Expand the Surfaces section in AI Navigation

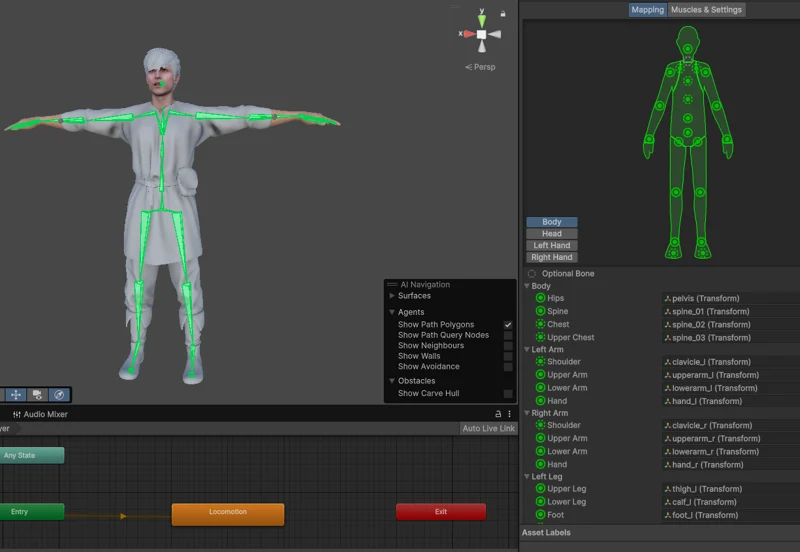tap(392, 295)
